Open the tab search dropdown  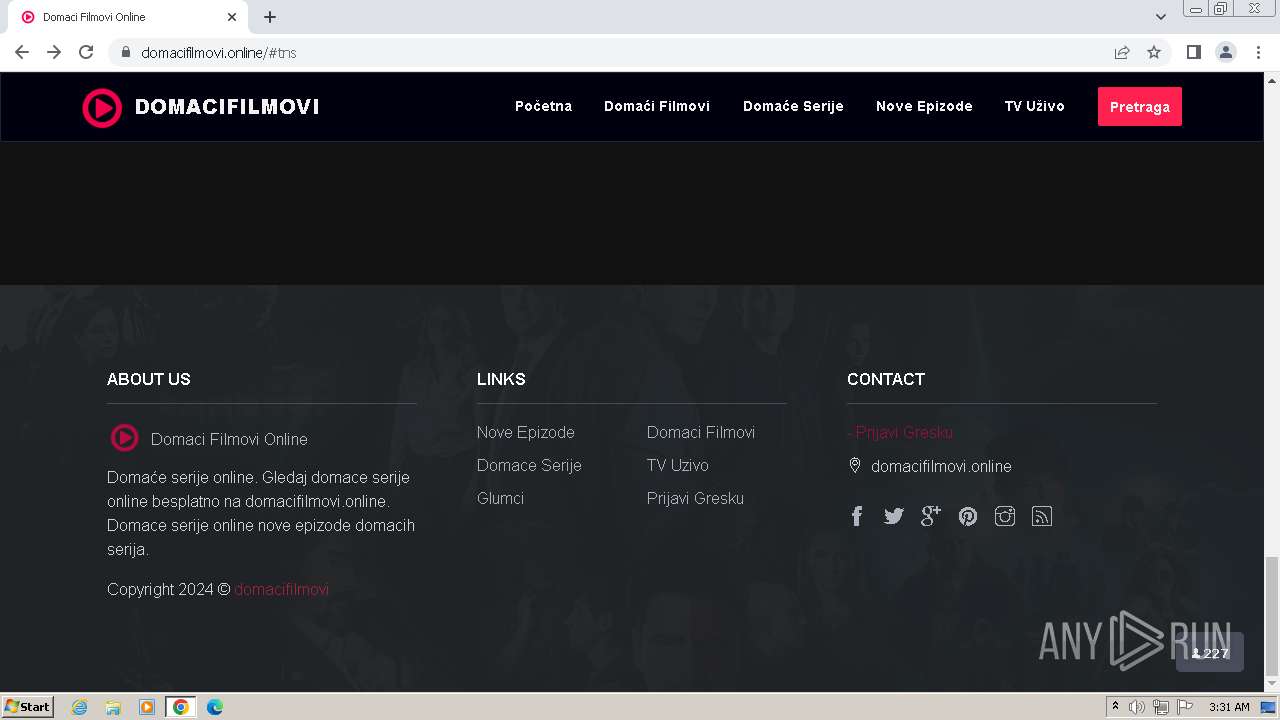point(1161,17)
